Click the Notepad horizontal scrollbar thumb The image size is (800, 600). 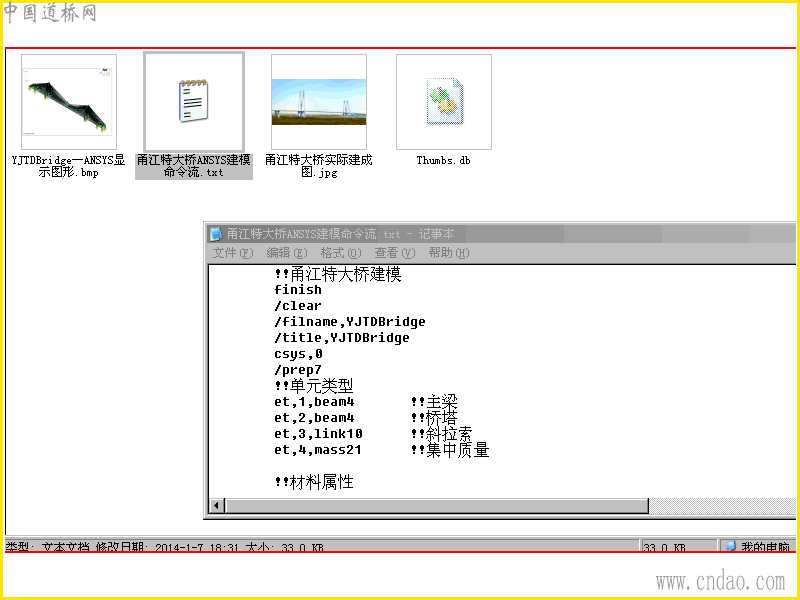(x=437, y=506)
